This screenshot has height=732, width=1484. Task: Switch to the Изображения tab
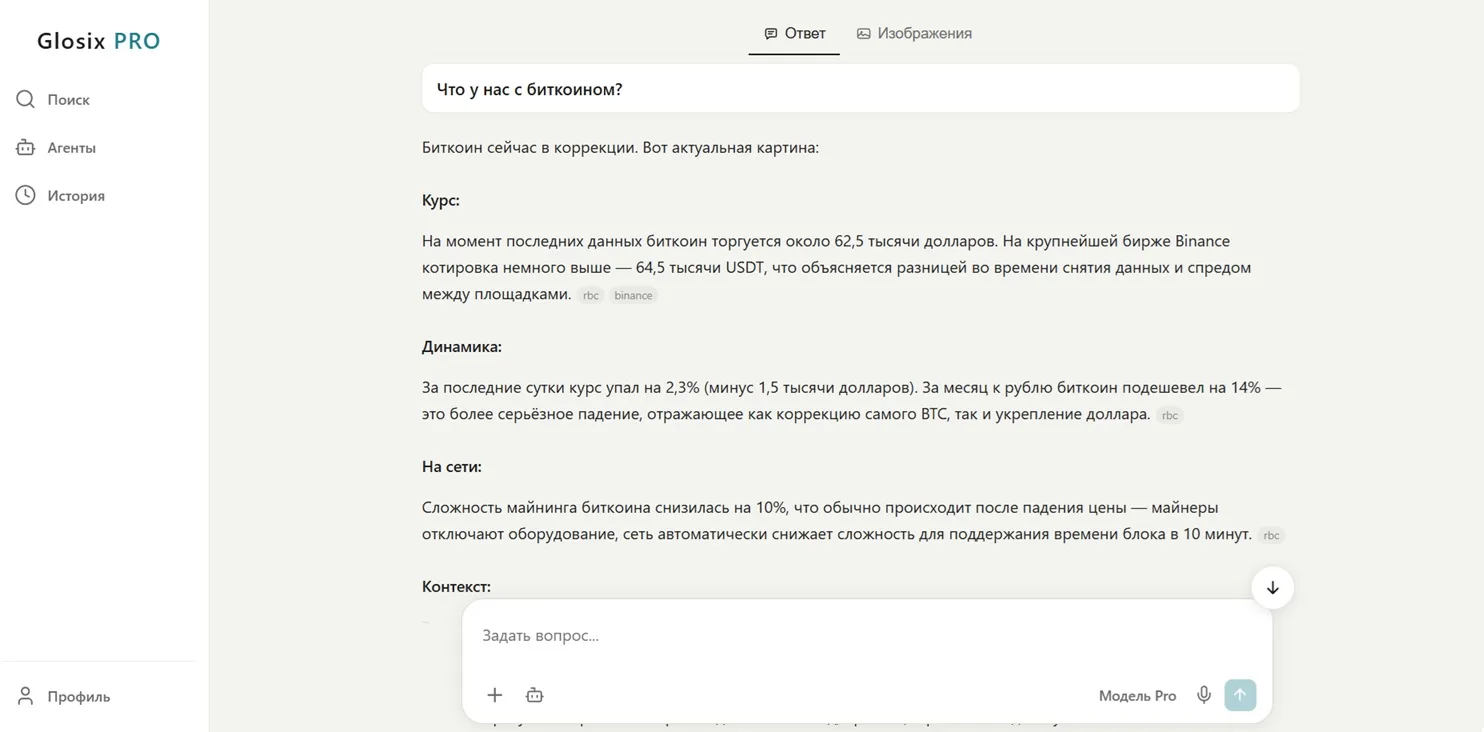coord(914,33)
